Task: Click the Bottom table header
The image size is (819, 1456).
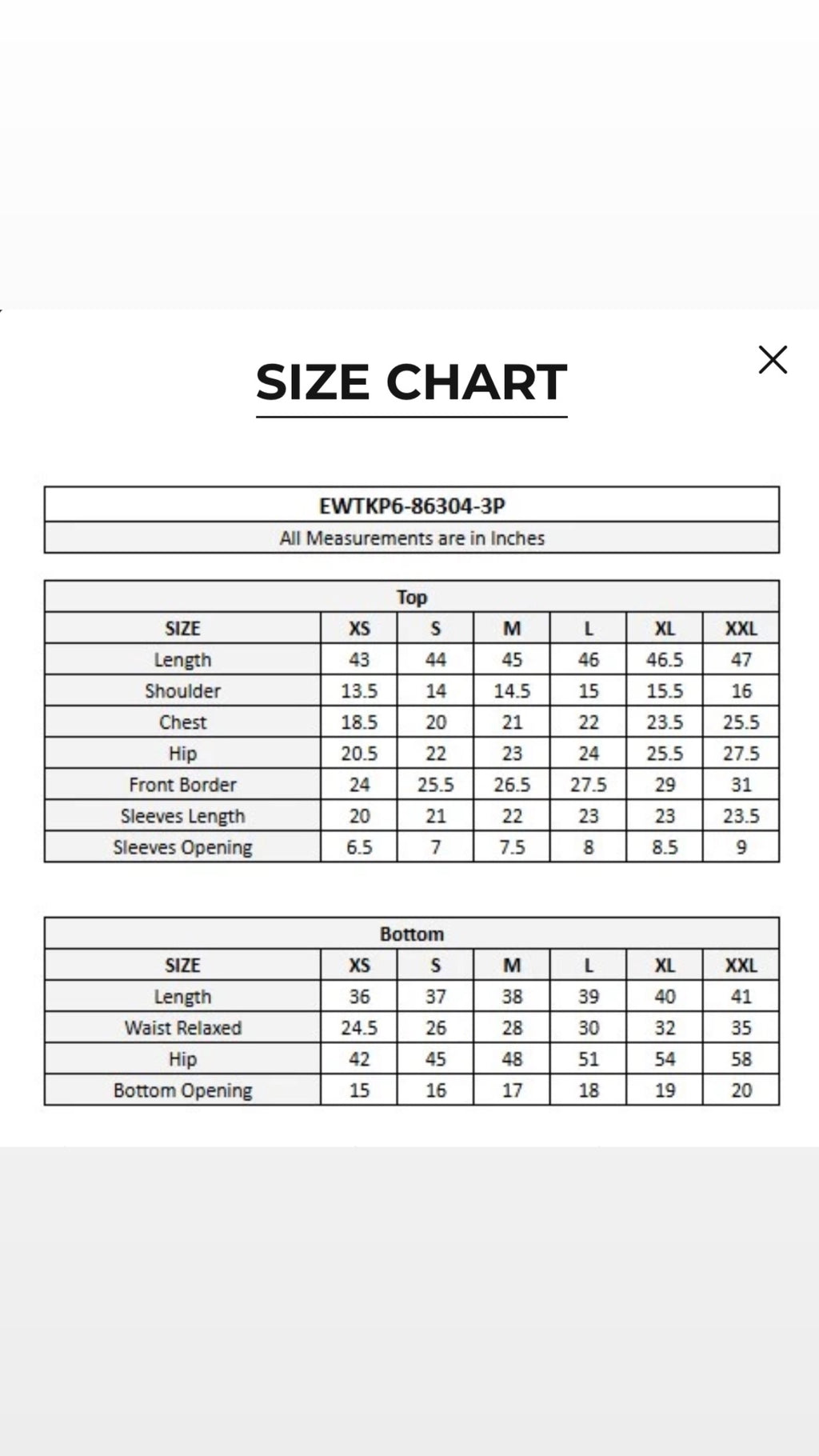Action: (x=412, y=934)
